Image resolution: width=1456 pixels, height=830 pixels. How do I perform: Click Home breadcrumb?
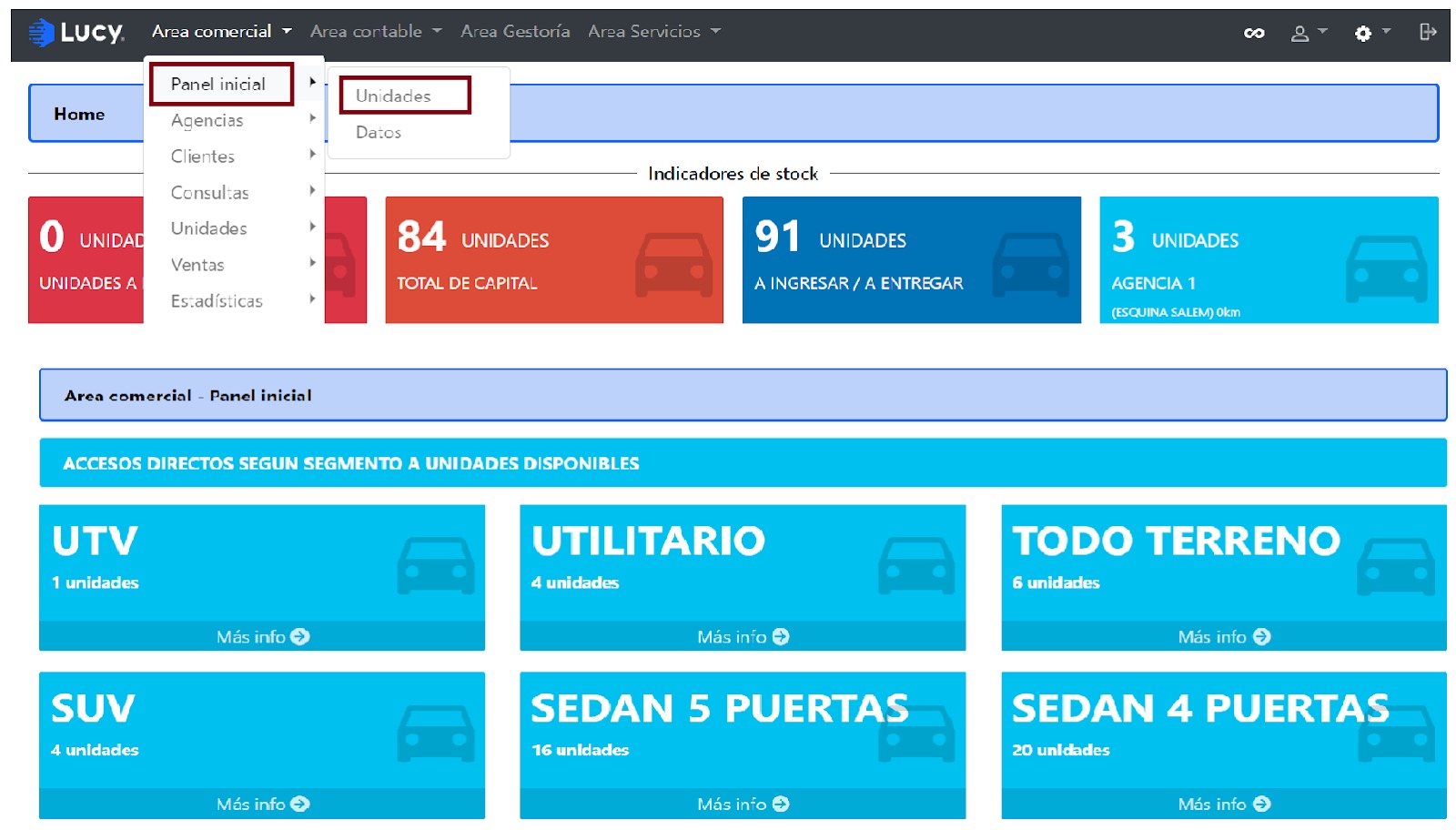(79, 115)
